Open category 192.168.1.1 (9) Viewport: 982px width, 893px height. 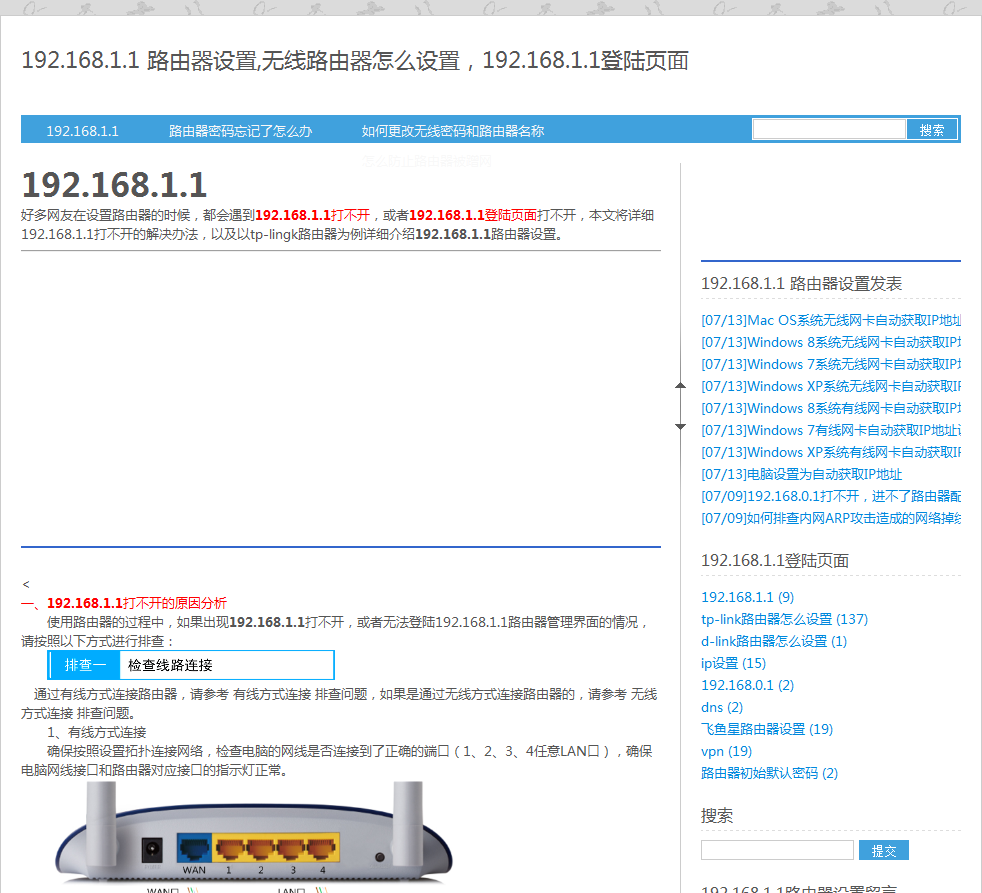tap(748, 597)
